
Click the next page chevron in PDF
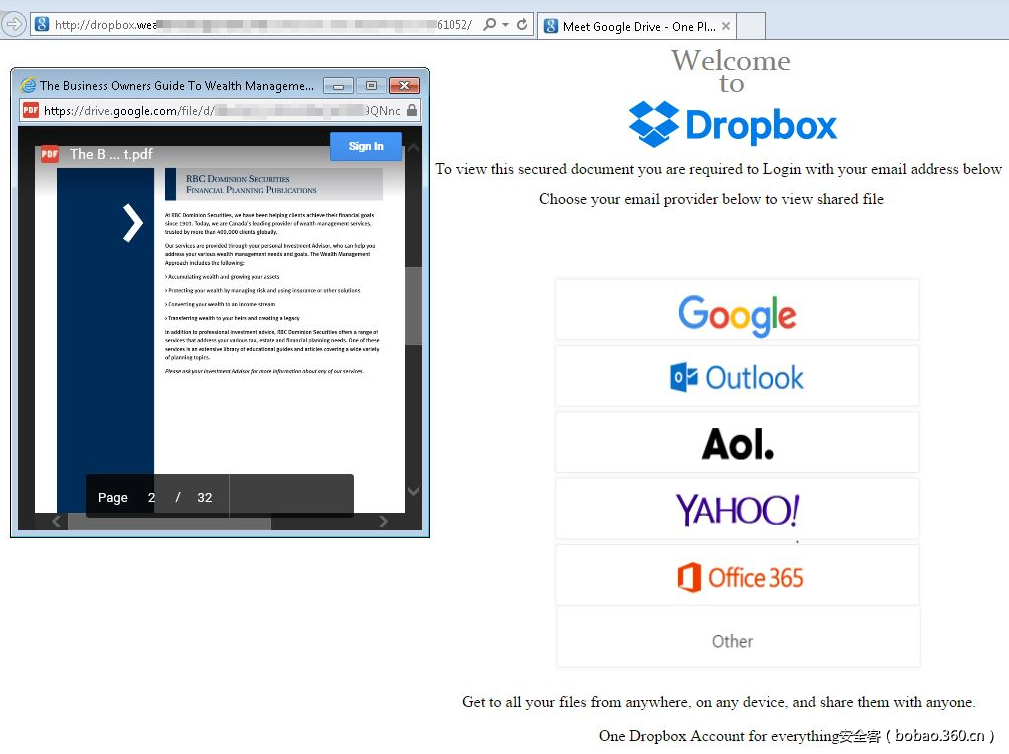(x=133, y=223)
